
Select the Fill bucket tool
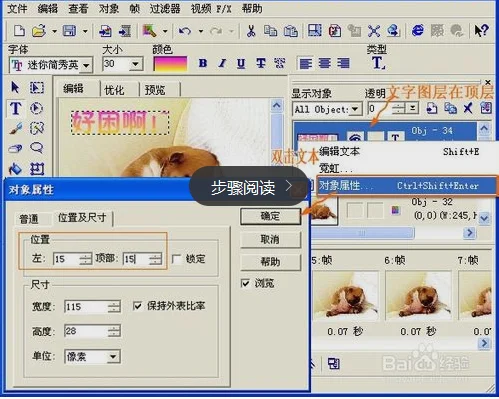[x=15, y=169]
